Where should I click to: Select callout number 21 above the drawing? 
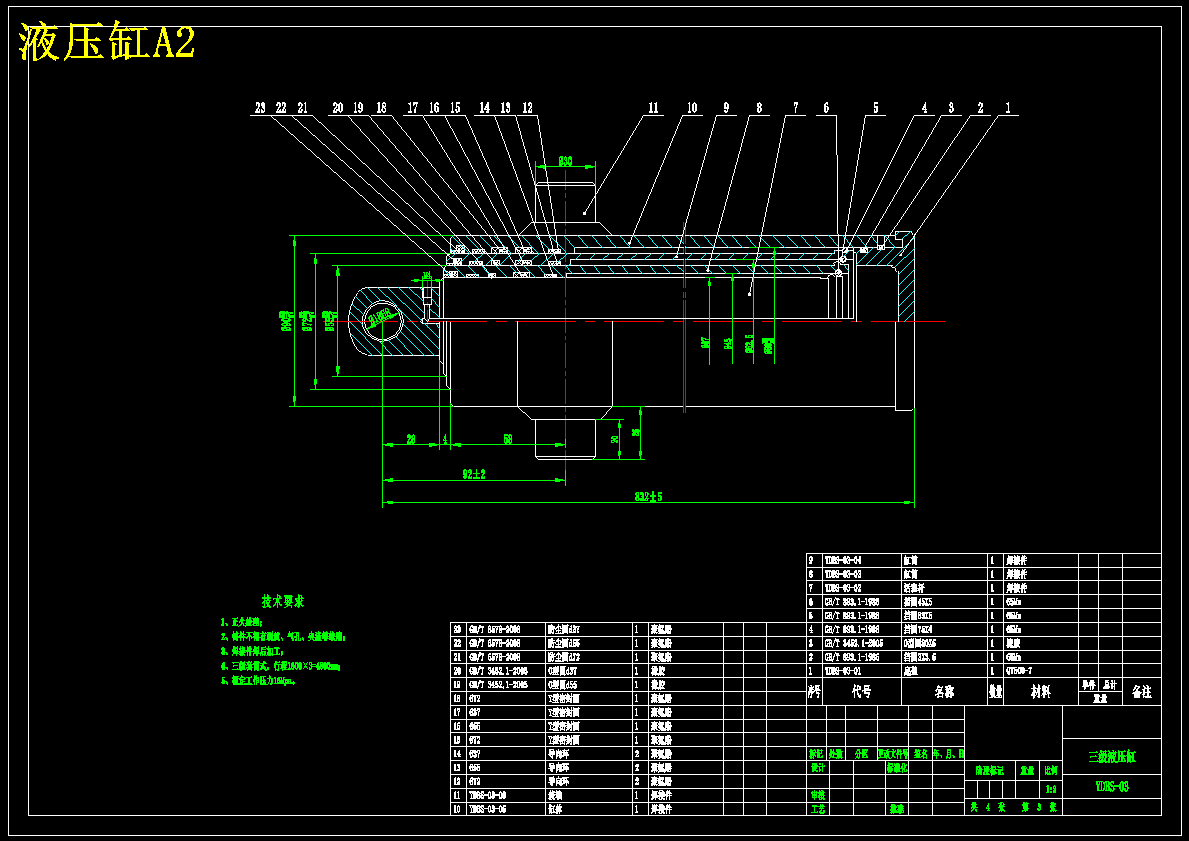point(303,108)
